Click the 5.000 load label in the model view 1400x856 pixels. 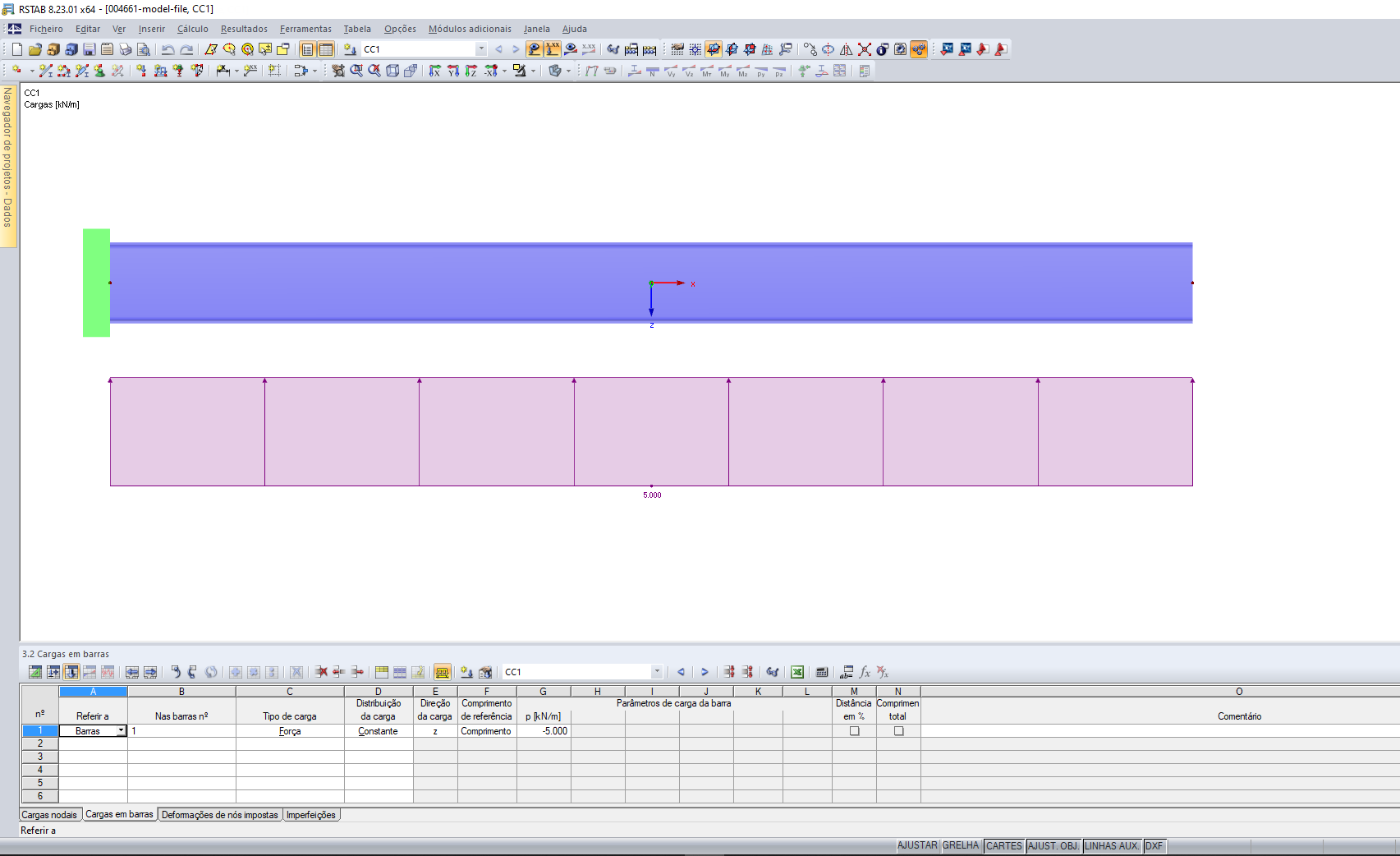[652, 495]
